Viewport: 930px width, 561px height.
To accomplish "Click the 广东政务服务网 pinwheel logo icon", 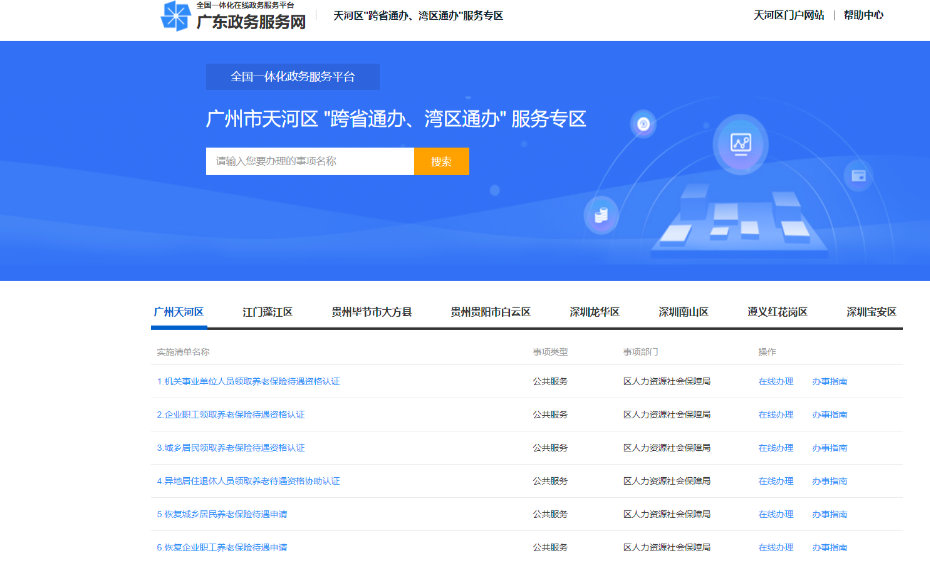I will click(x=175, y=16).
